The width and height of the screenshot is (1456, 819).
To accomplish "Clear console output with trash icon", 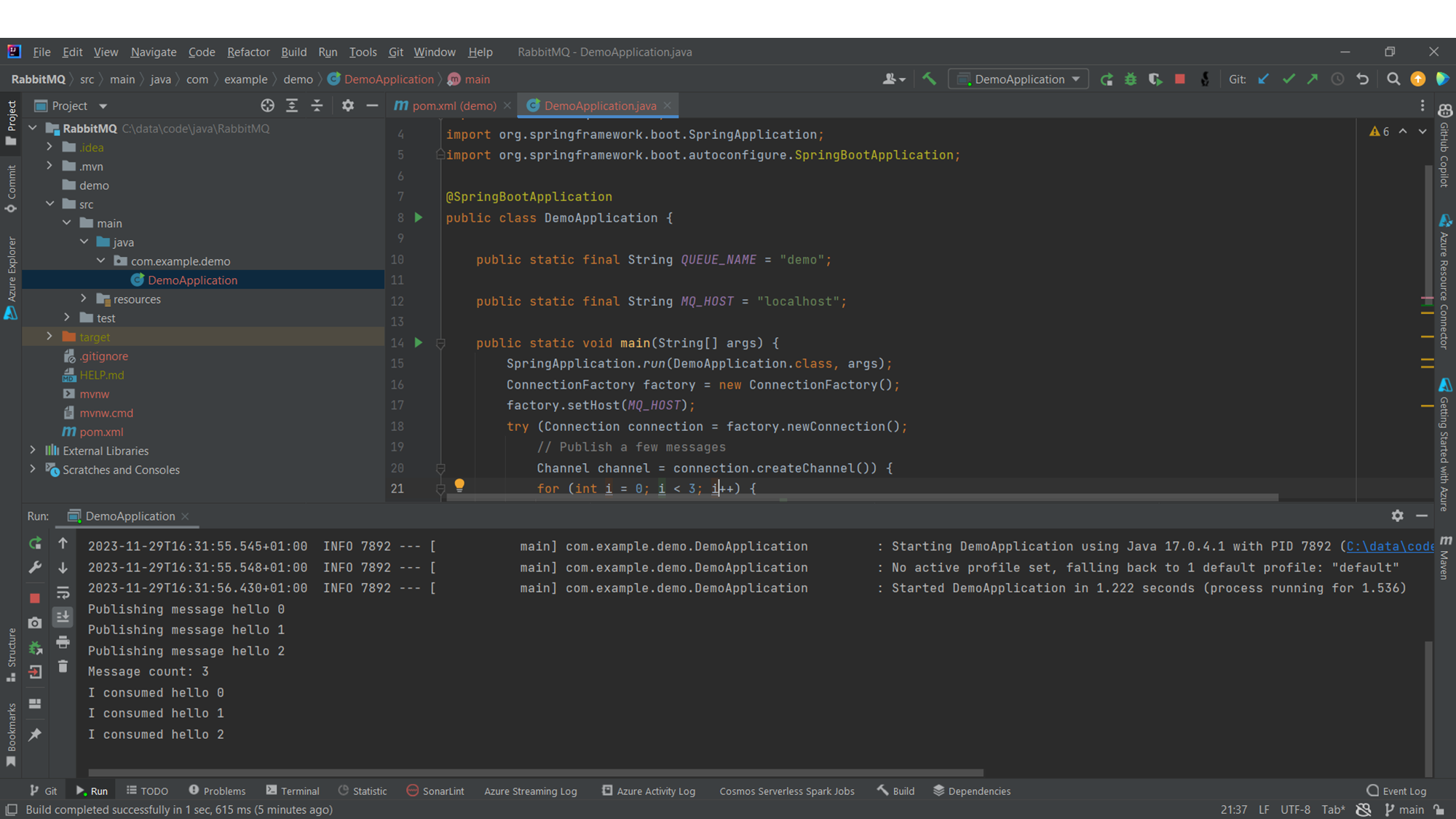I will coord(63,667).
